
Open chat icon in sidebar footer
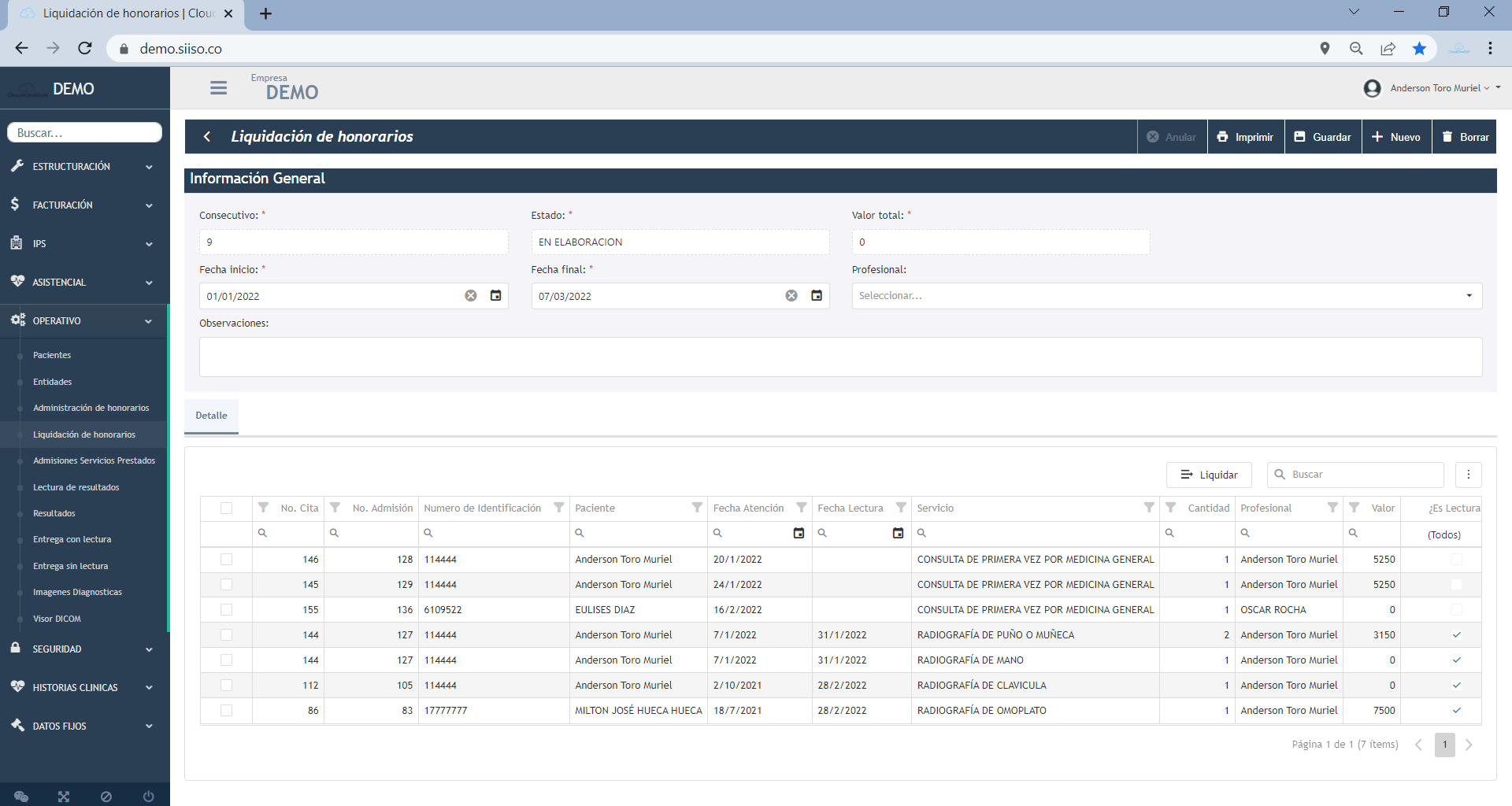21,796
